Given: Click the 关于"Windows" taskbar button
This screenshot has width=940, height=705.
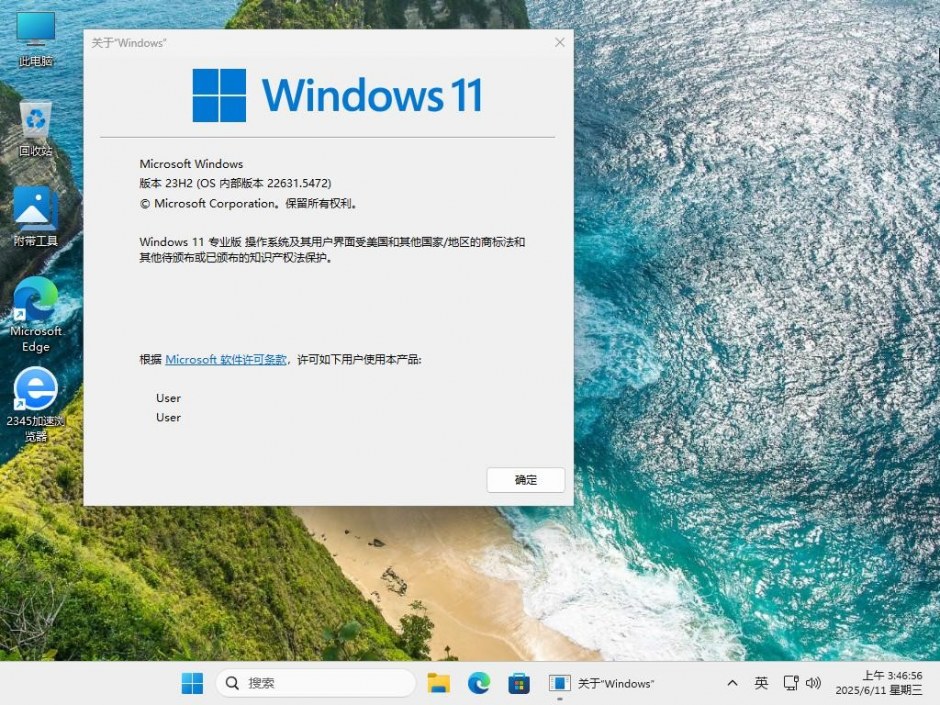Looking at the screenshot, I should click(602, 683).
